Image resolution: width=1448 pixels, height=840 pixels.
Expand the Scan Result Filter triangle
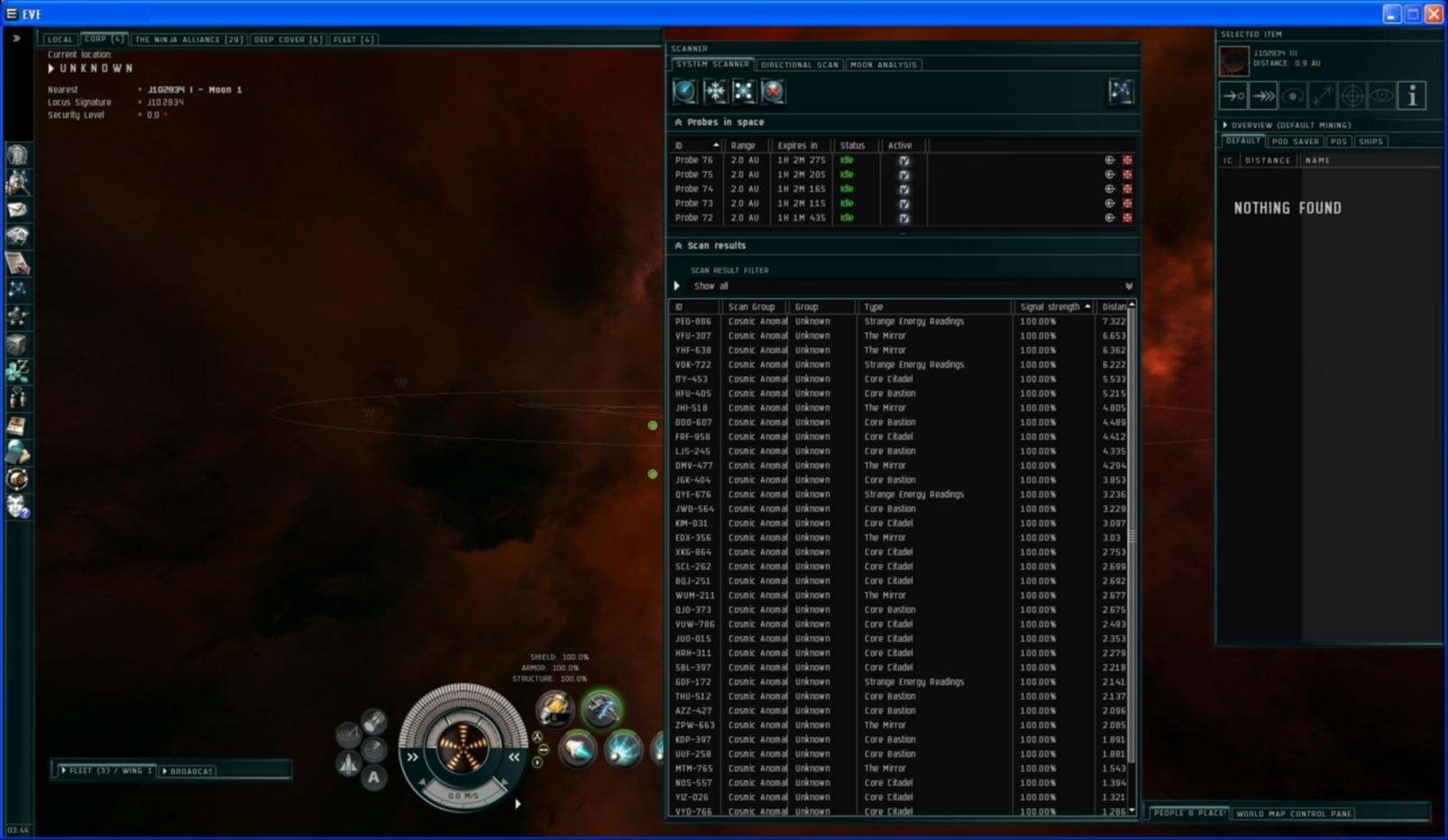tap(677, 286)
